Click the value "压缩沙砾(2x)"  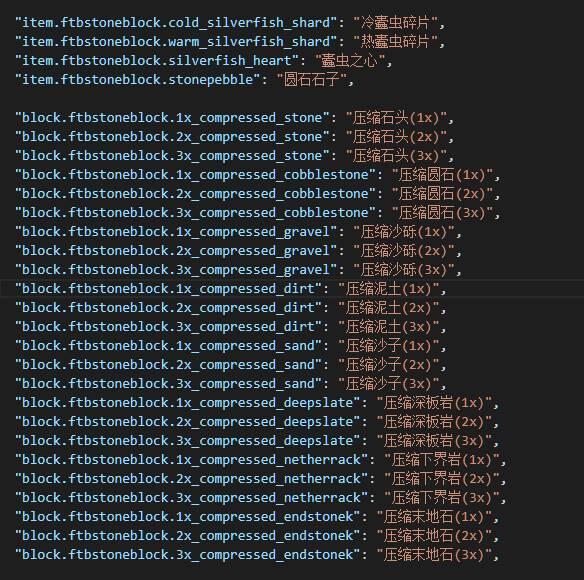[x=404, y=251]
